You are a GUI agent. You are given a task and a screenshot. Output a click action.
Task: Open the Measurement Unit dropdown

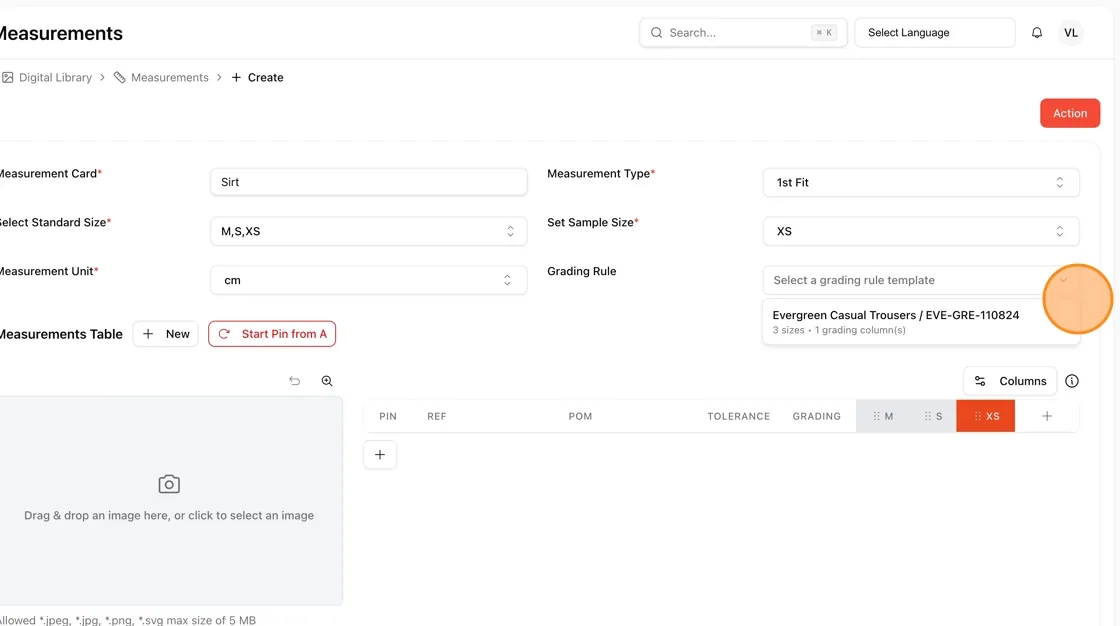coord(369,280)
